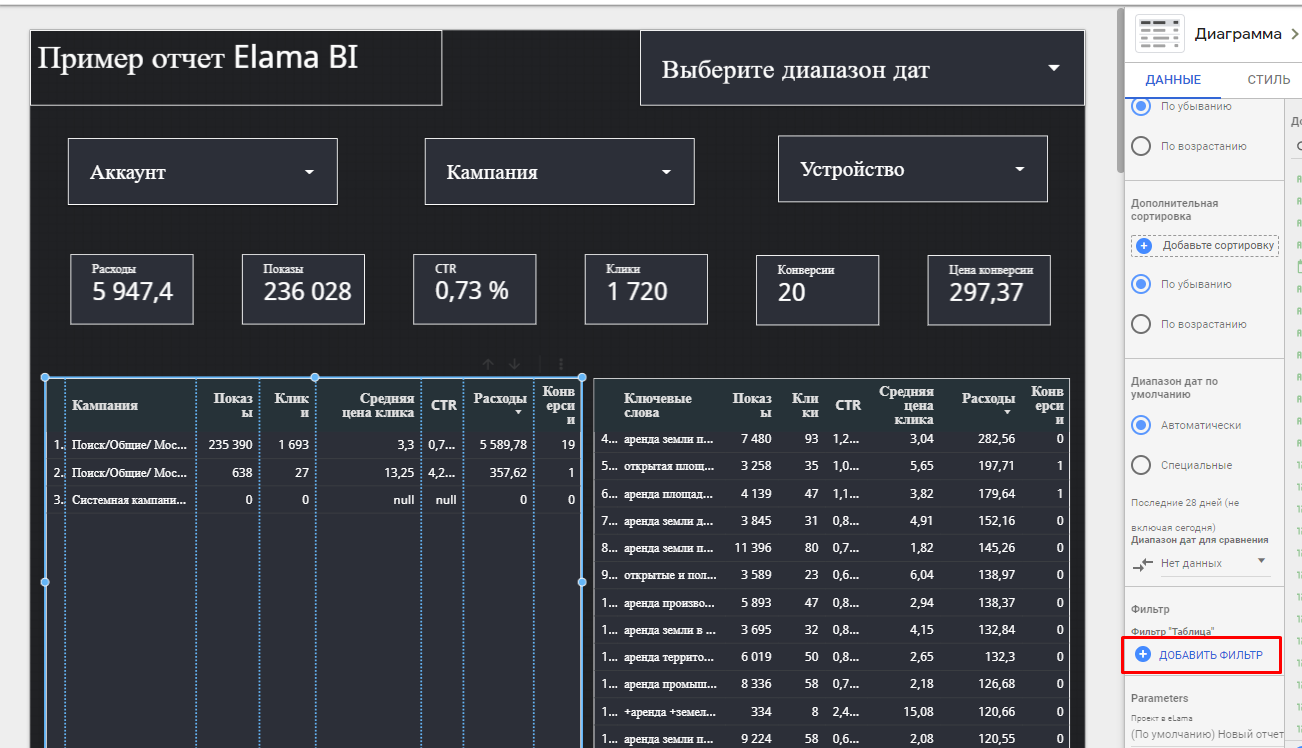This screenshot has width=1302, height=748.
Task: Open three-dot menu above campaign table
Action: click(x=561, y=365)
